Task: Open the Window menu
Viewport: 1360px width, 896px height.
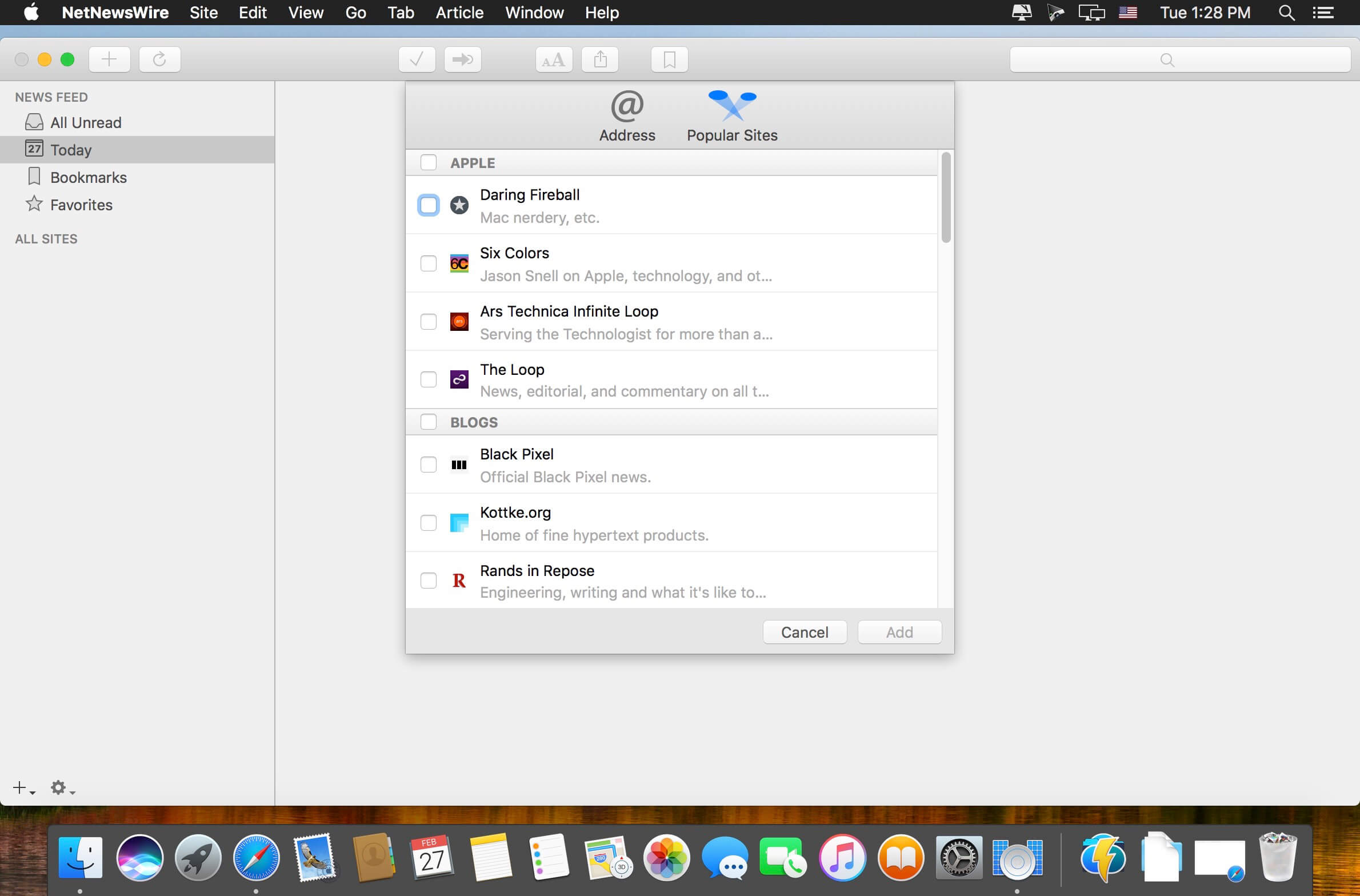Action: click(535, 13)
